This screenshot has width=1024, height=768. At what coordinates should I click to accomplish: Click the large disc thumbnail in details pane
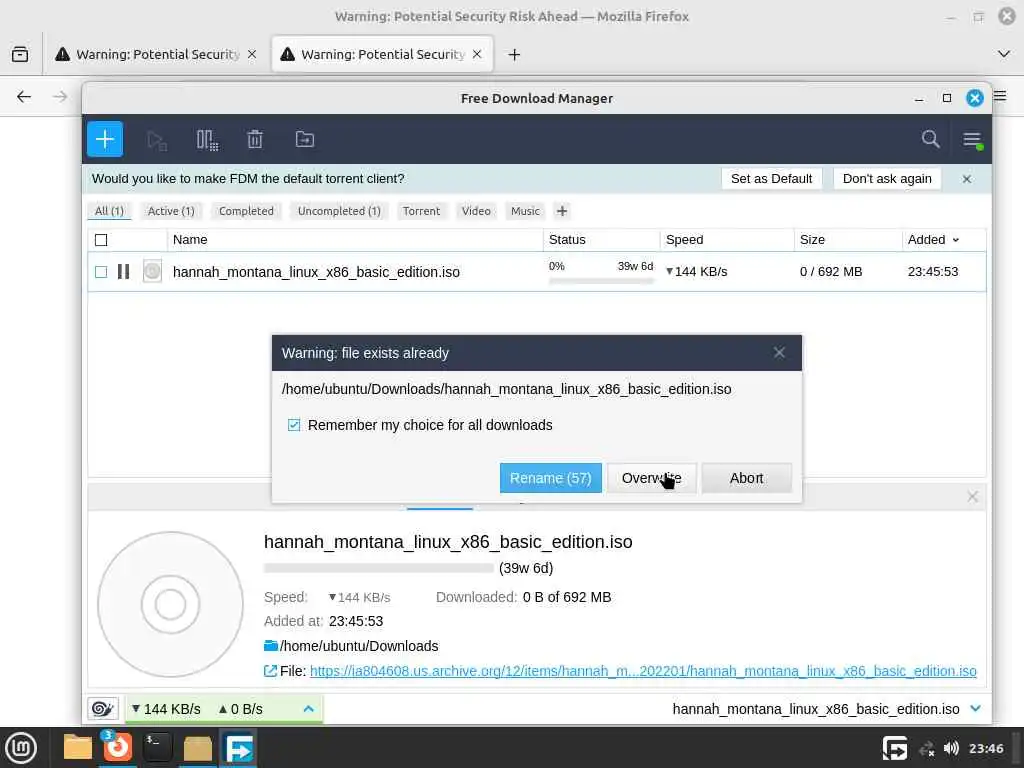[x=170, y=604]
